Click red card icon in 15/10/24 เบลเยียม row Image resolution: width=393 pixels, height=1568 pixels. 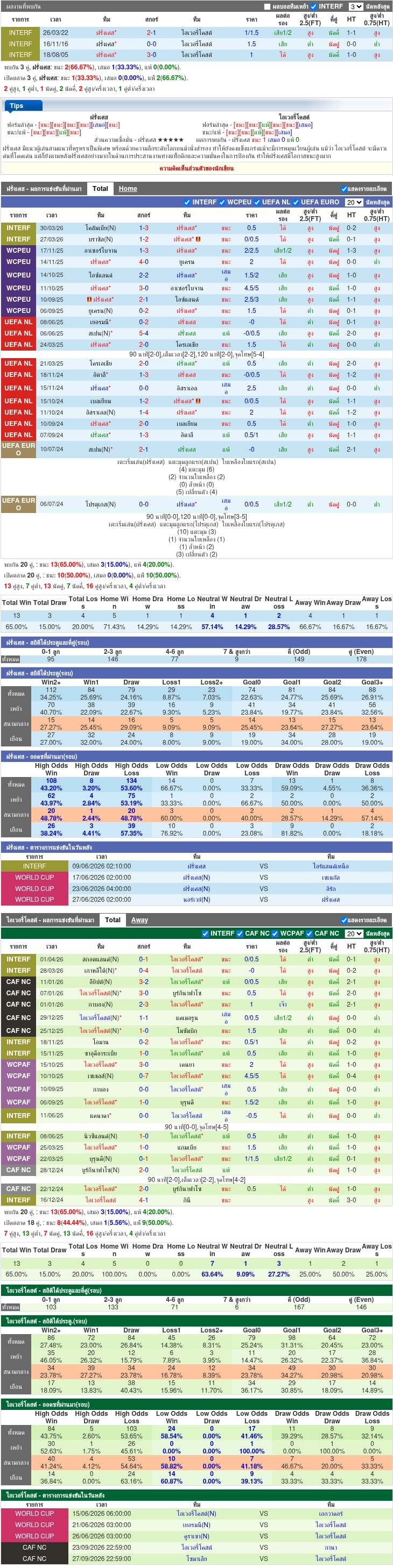pyautogui.click(x=198, y=401)
